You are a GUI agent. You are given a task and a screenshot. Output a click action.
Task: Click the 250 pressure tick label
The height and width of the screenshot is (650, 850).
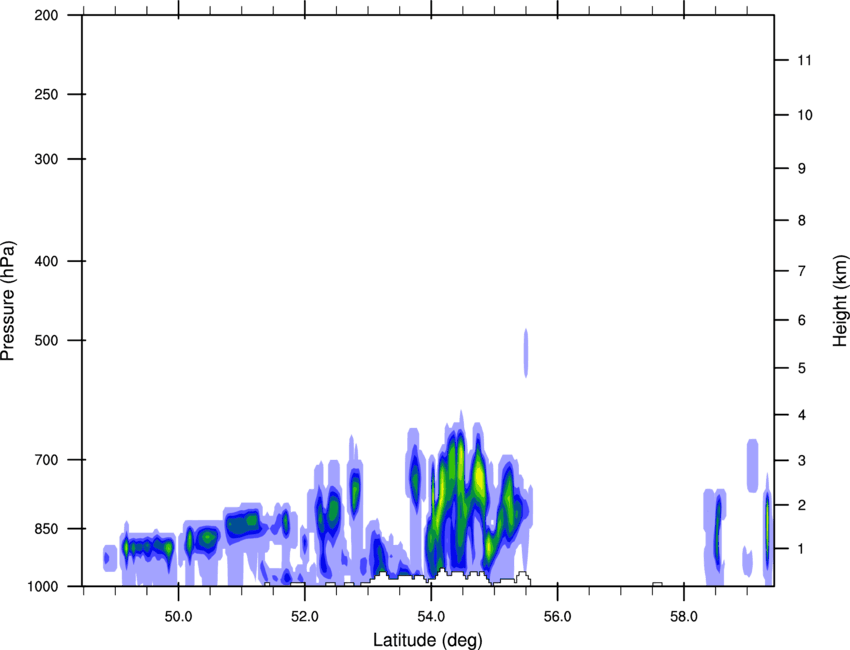point(46,94)
